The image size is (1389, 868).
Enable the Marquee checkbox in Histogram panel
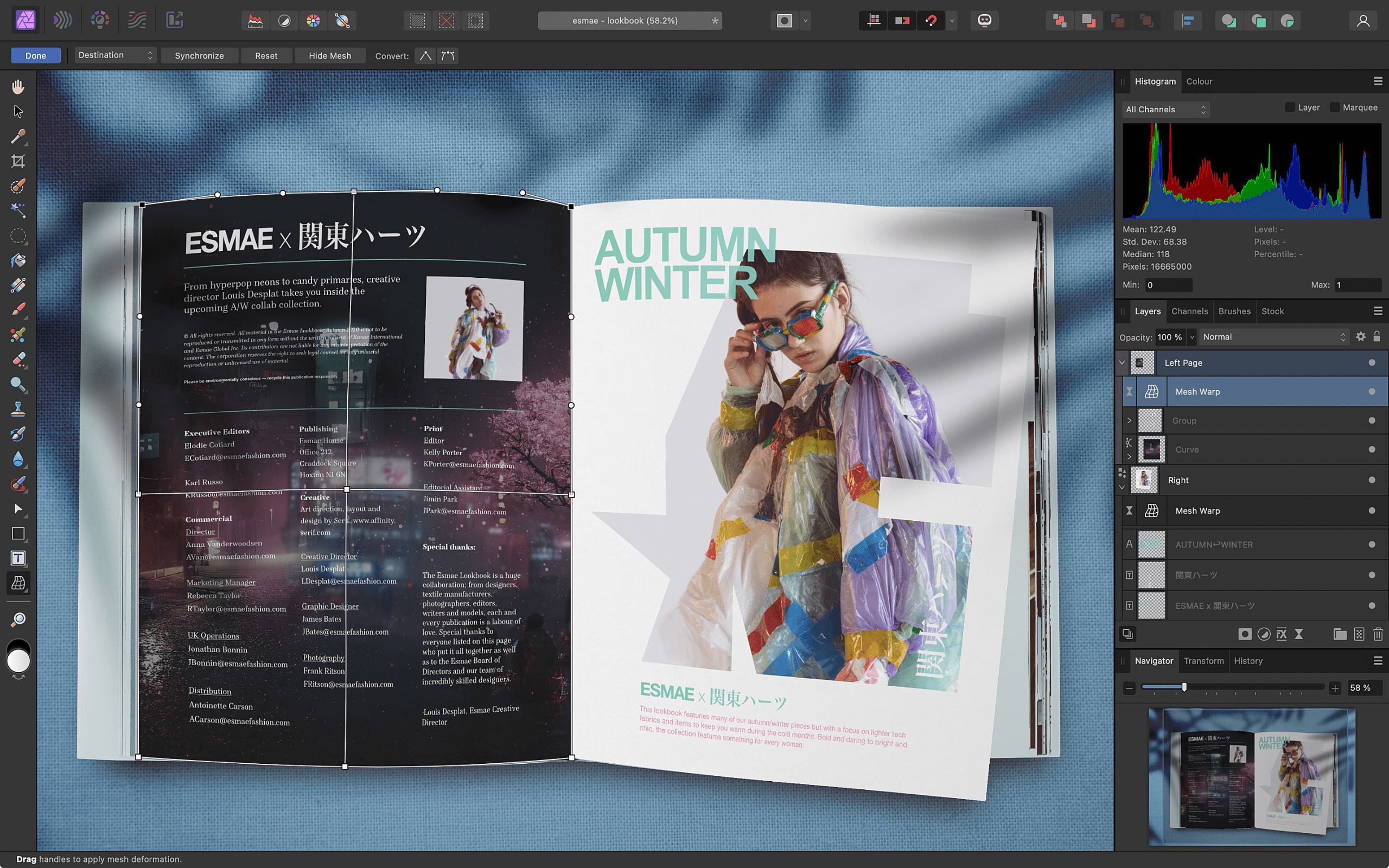[1336, 107]
